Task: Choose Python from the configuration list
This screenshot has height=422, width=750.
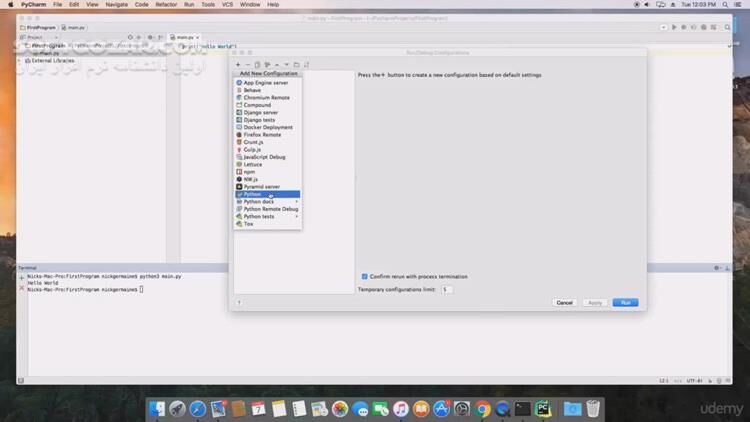Action: pos(252,194)
